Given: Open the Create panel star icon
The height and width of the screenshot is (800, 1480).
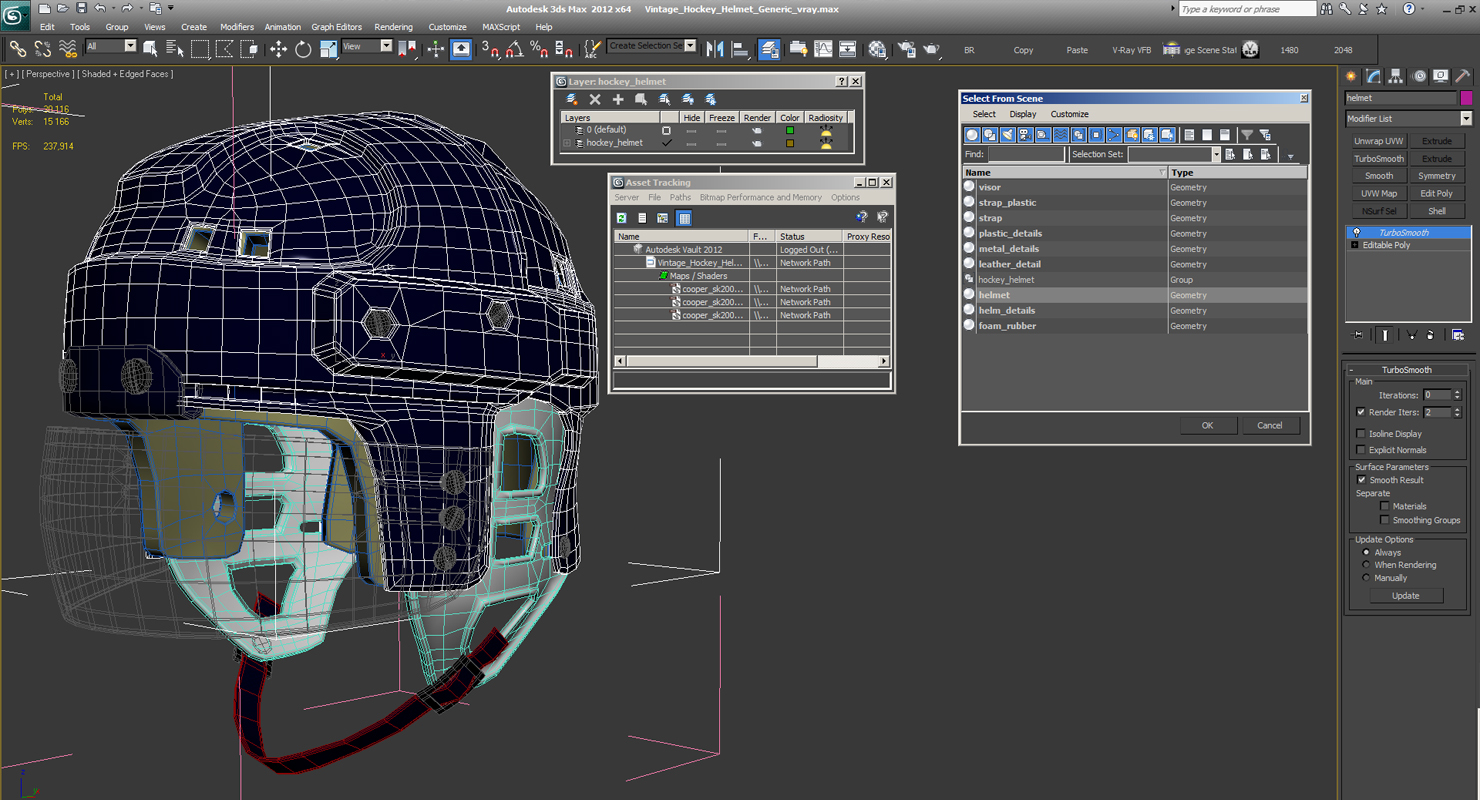Looking at the screenshot, I should coord(1351,76).
